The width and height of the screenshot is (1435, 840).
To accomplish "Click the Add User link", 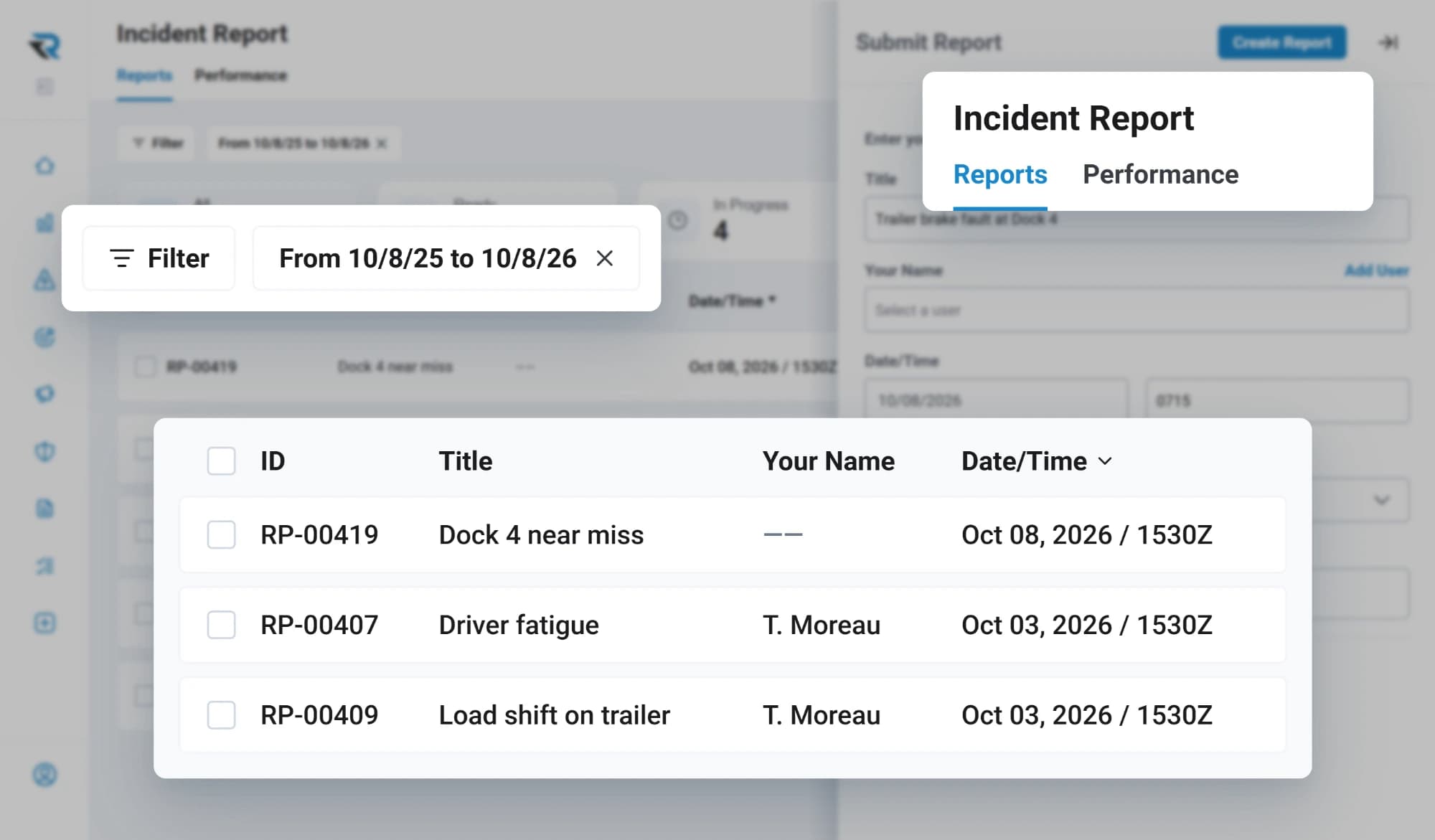I will click(1376, 270).
